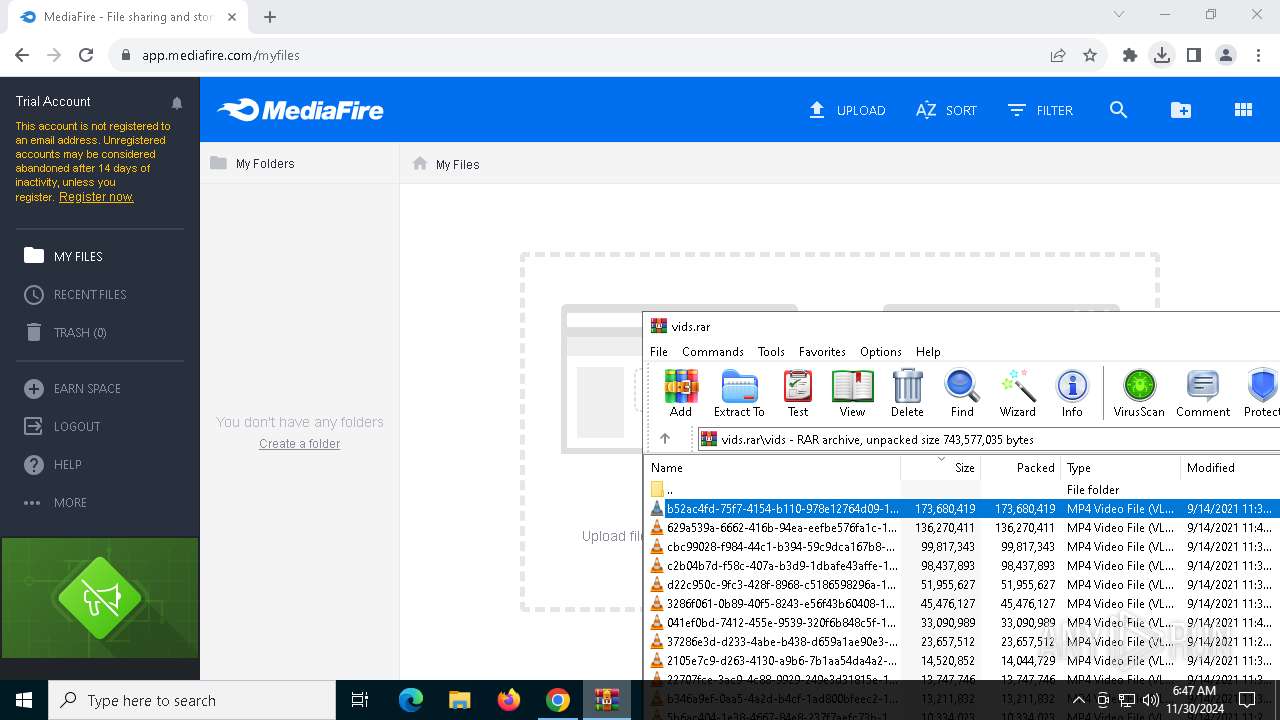Click Create a folder link
Screen dimensions: 1280x720
299,444
